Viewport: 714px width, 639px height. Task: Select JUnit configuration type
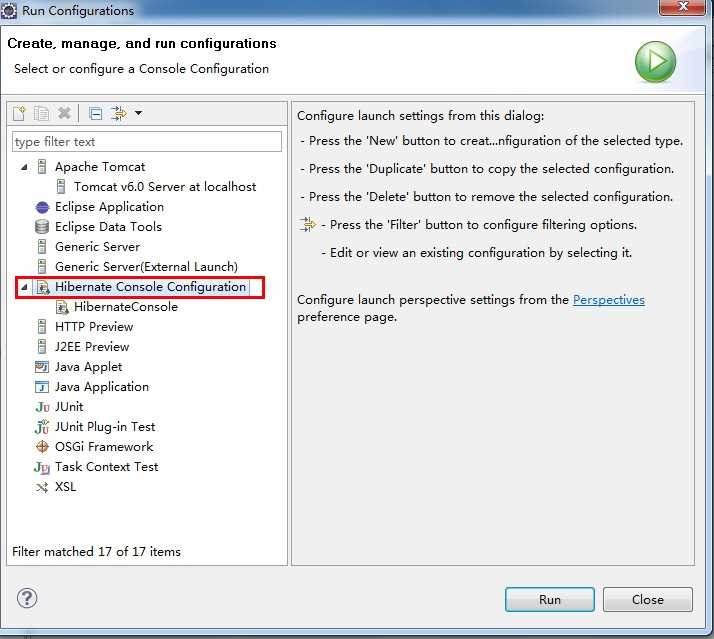tap(69, 407)
